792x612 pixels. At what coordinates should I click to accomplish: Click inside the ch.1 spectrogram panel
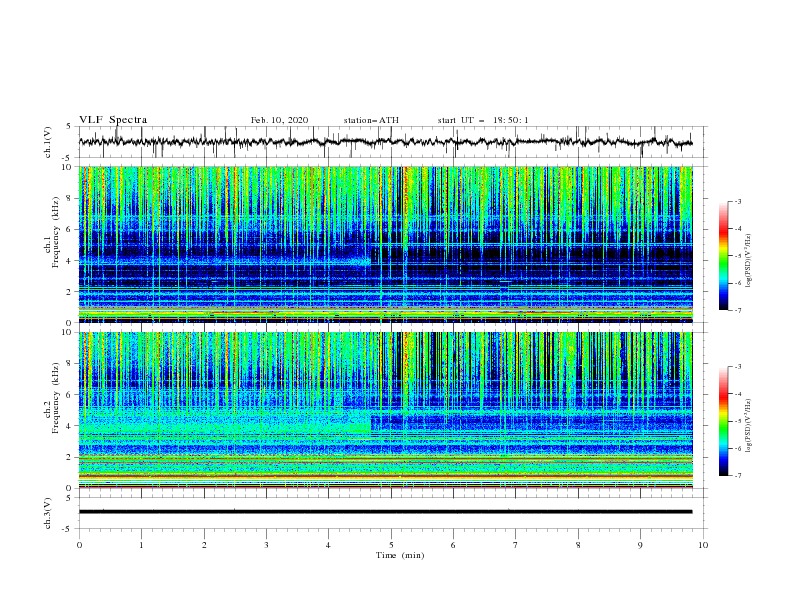pyautogui.click(x=386, y=244)
